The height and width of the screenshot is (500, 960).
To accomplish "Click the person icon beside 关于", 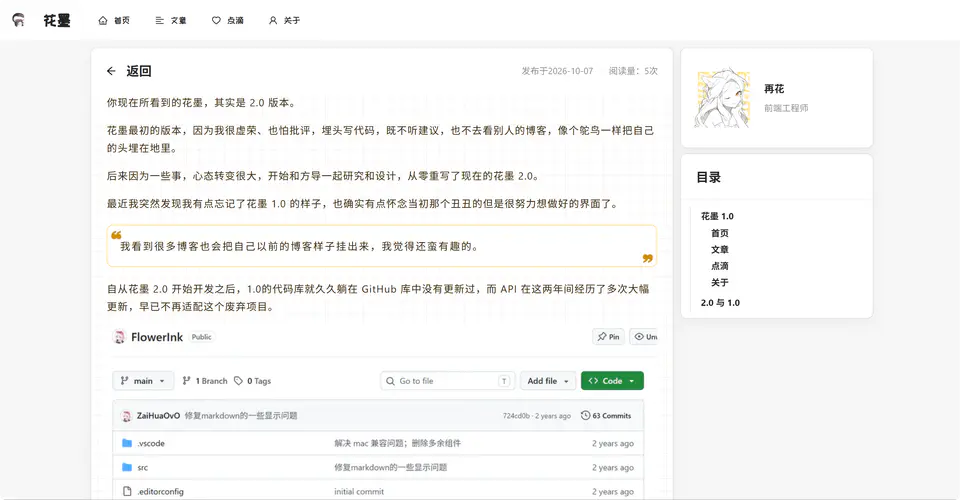I will pyautogui.click(x=273, y=20).
